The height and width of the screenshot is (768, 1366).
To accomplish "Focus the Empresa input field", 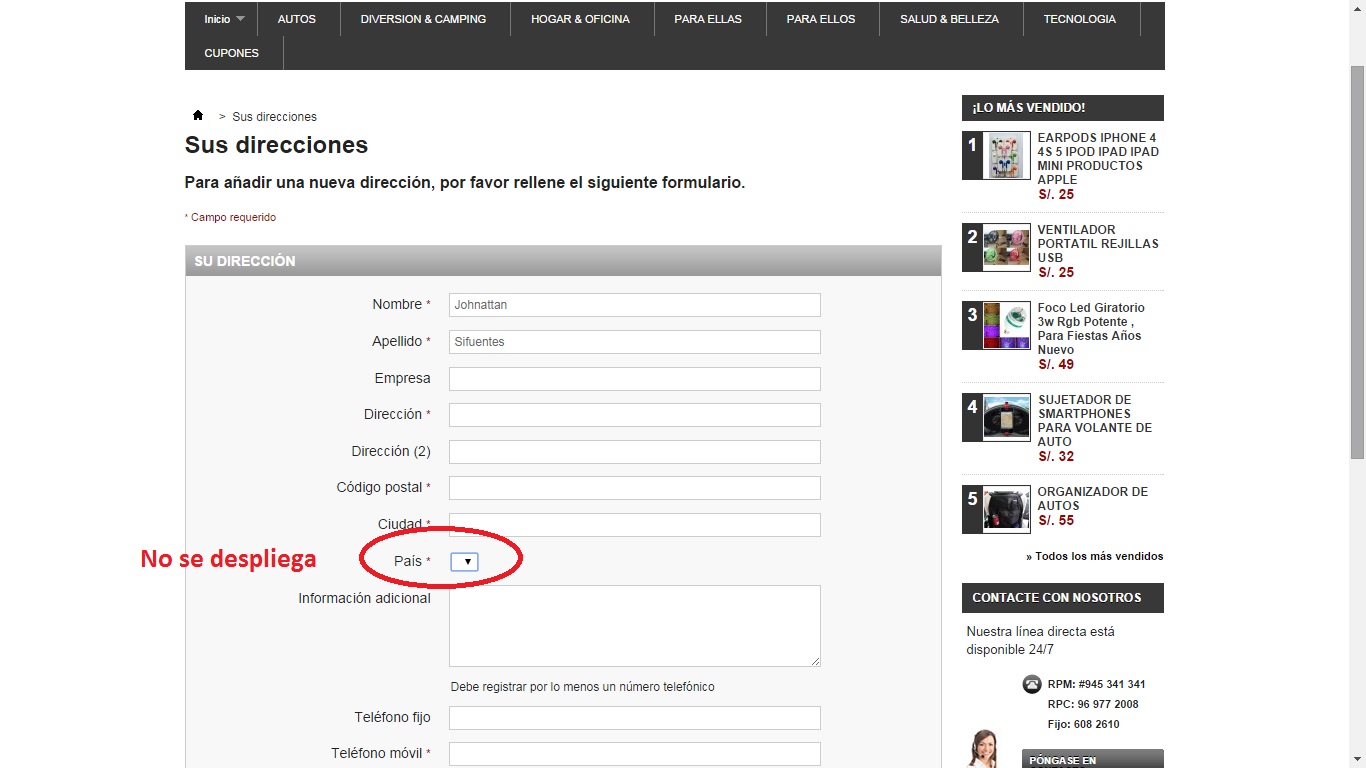I will click(635, 379).
